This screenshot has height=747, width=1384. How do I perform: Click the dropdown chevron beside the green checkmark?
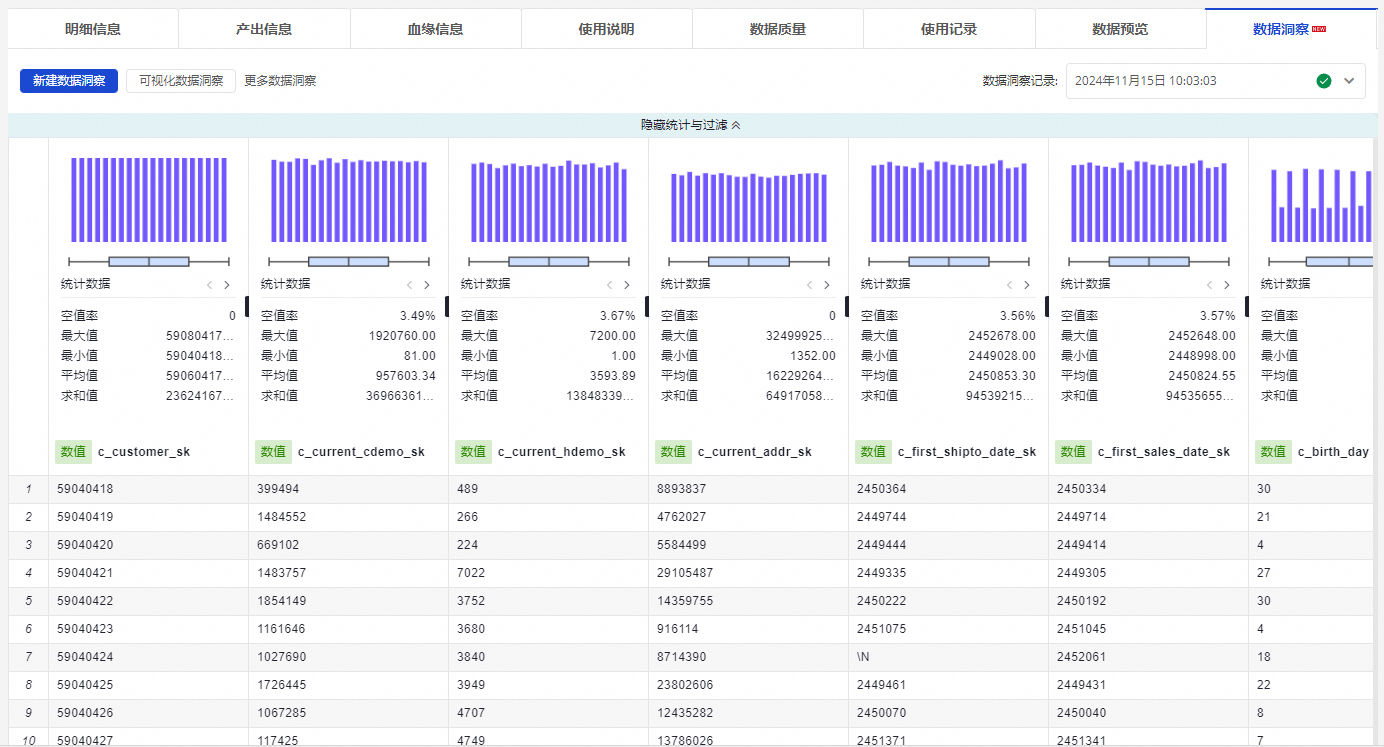pos(1348,81)
